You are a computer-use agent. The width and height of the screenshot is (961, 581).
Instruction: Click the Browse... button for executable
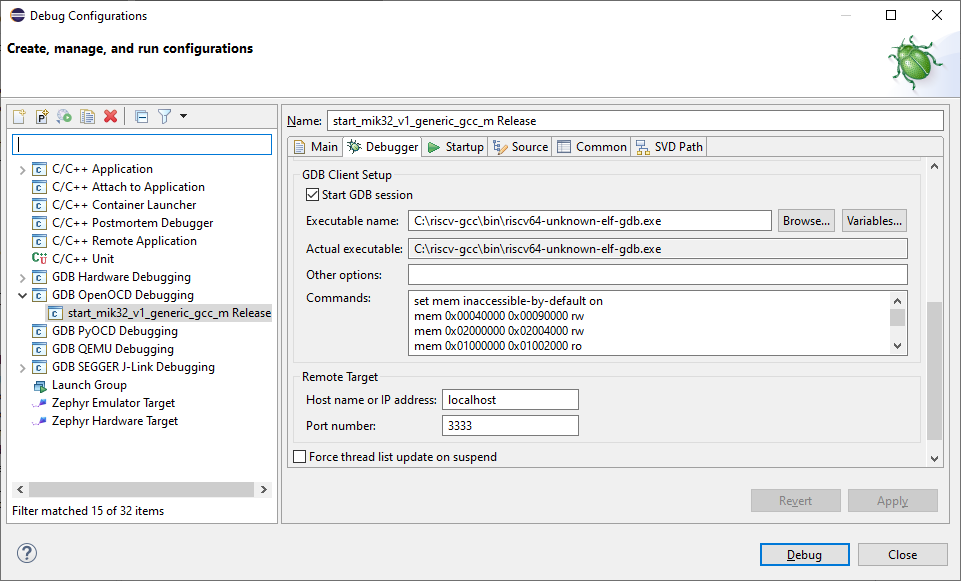(806, 220)
